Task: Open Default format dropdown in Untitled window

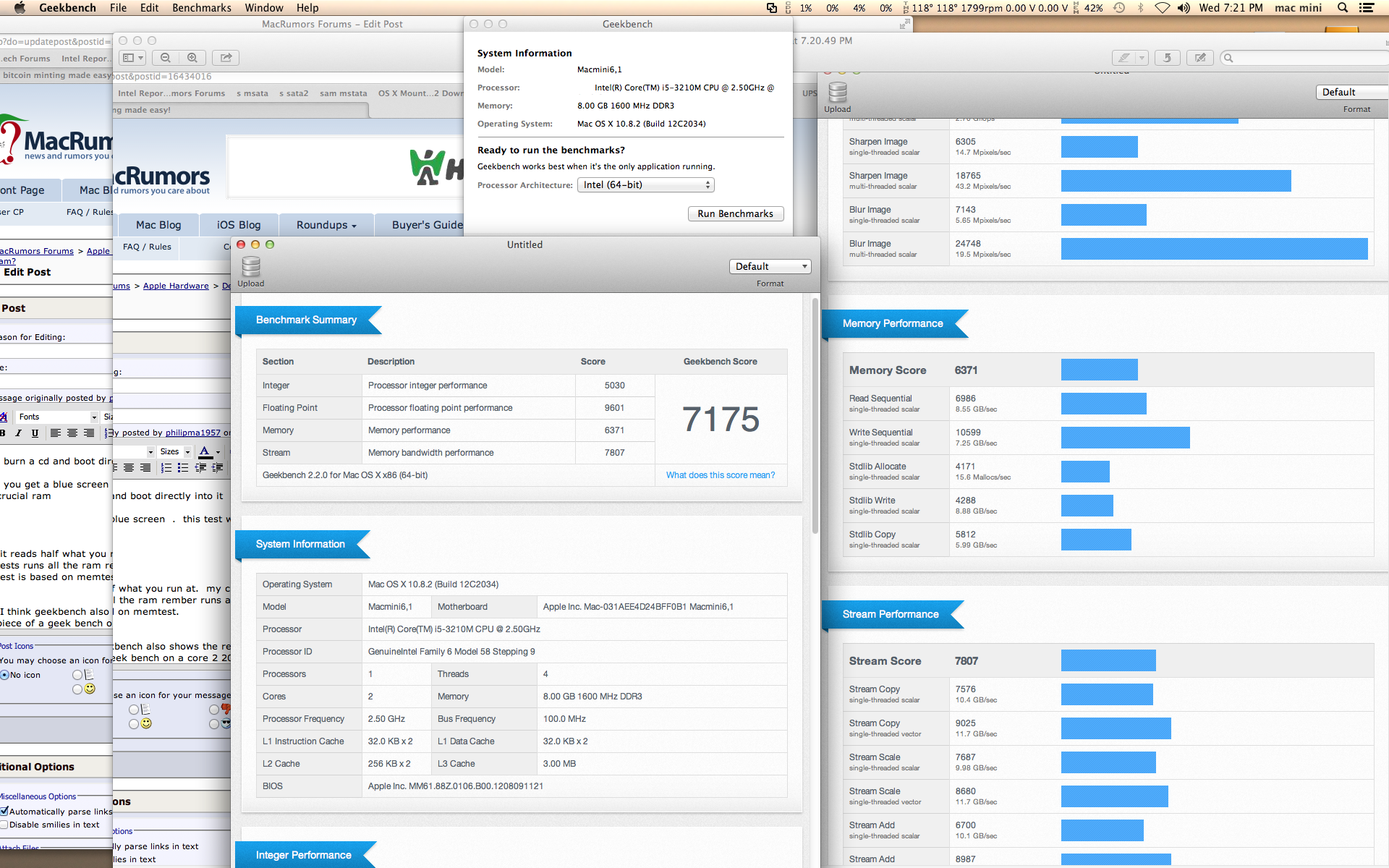Action: click(x=770, y=267)
